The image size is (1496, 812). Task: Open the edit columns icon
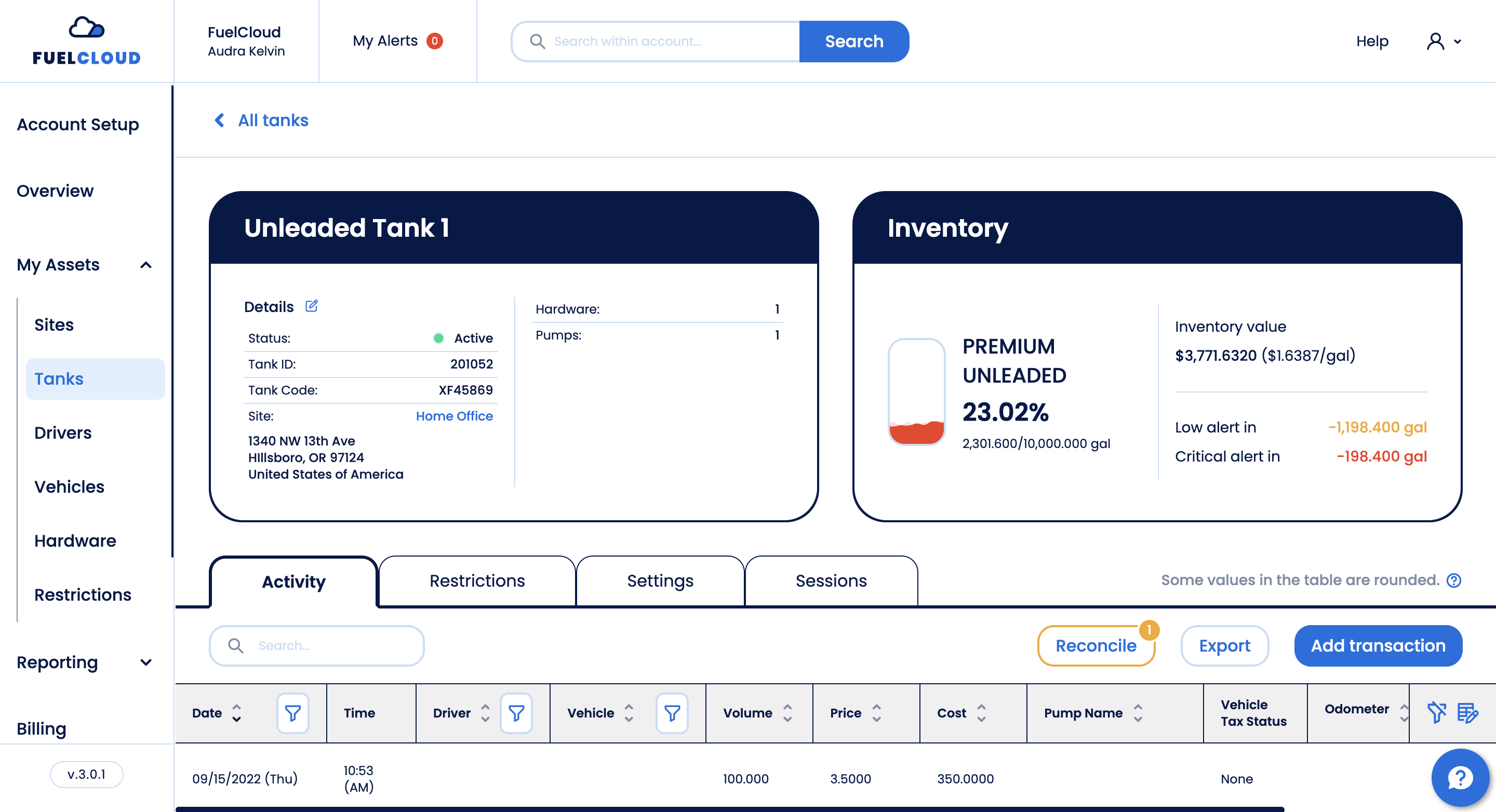(x=1467, y=712)
